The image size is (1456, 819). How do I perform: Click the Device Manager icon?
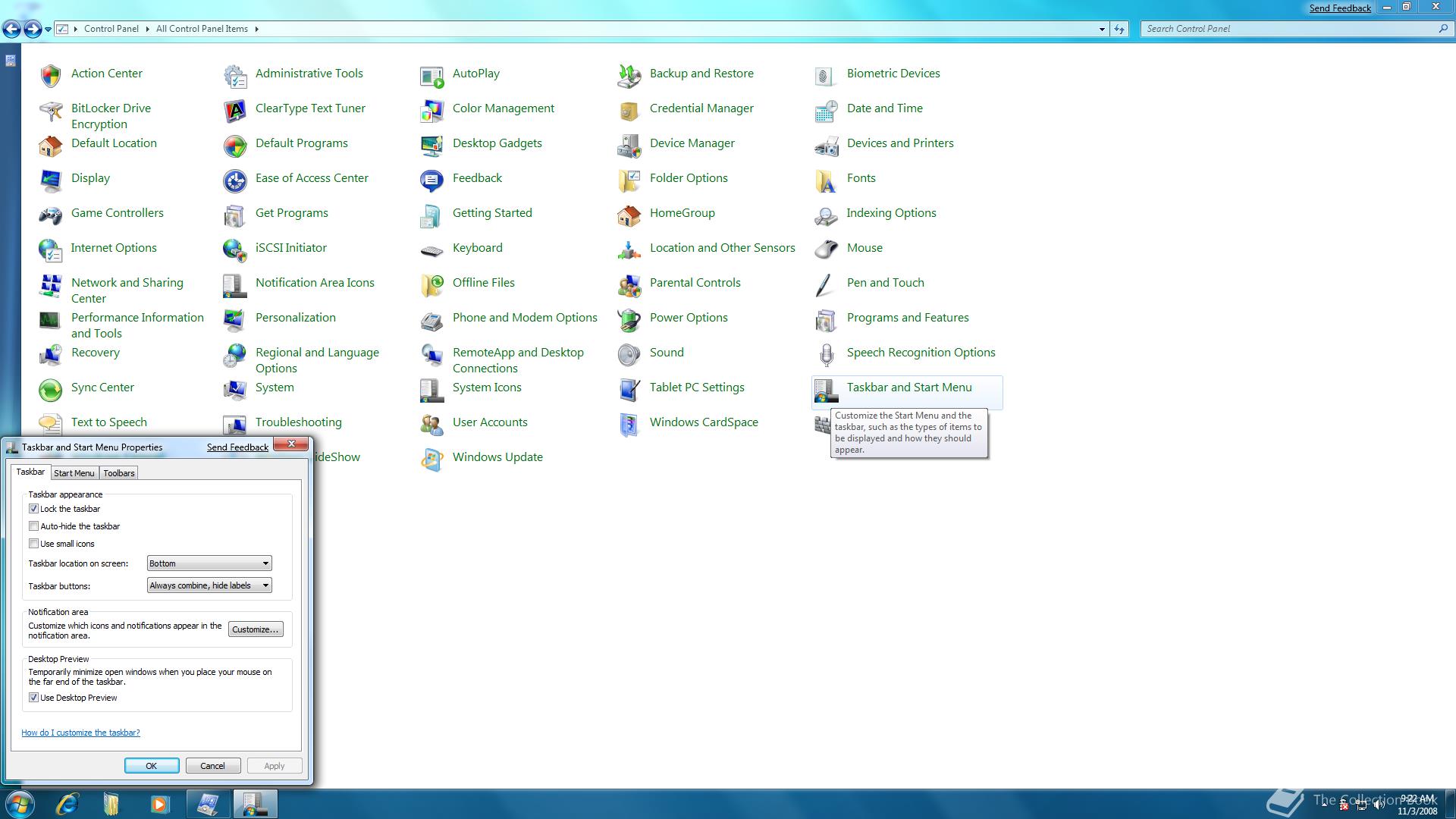[629, 146]
